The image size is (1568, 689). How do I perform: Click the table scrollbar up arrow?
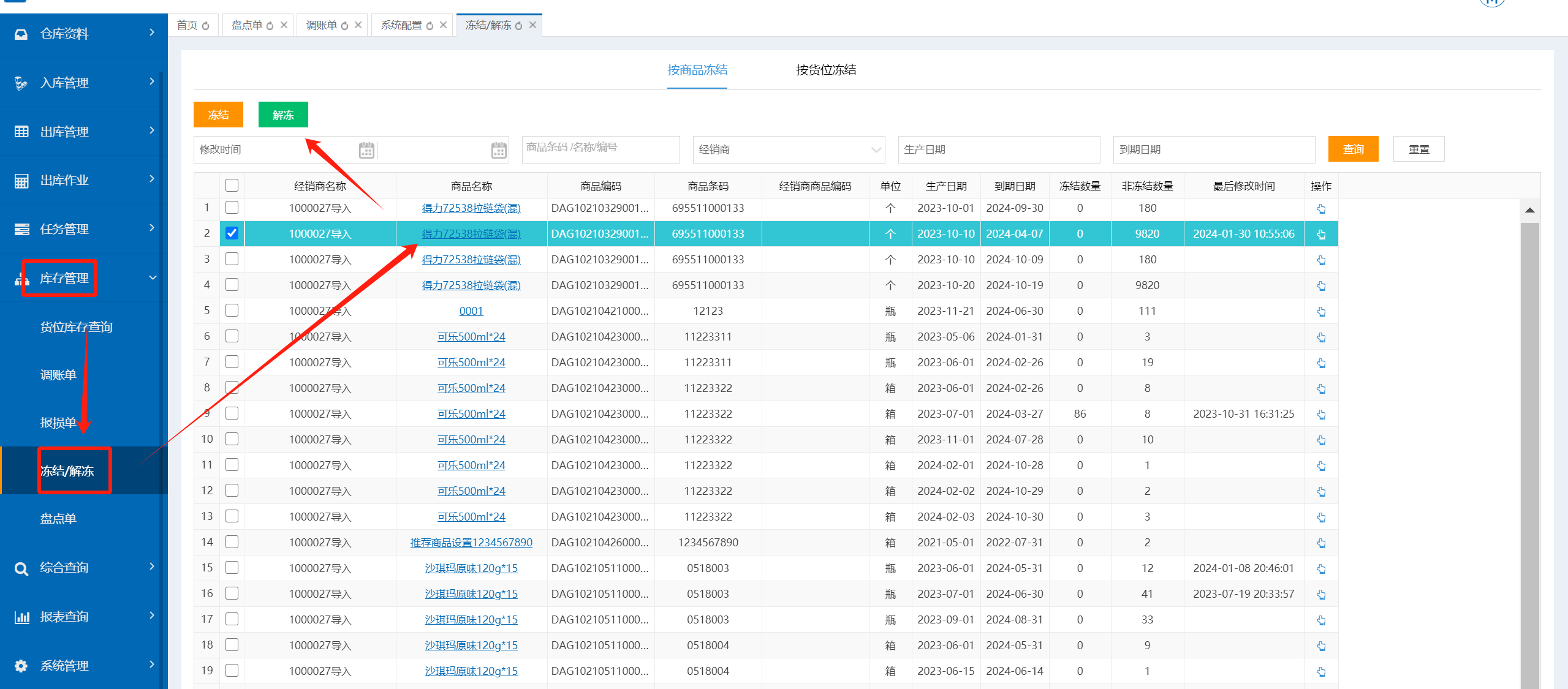point(1529,210)
